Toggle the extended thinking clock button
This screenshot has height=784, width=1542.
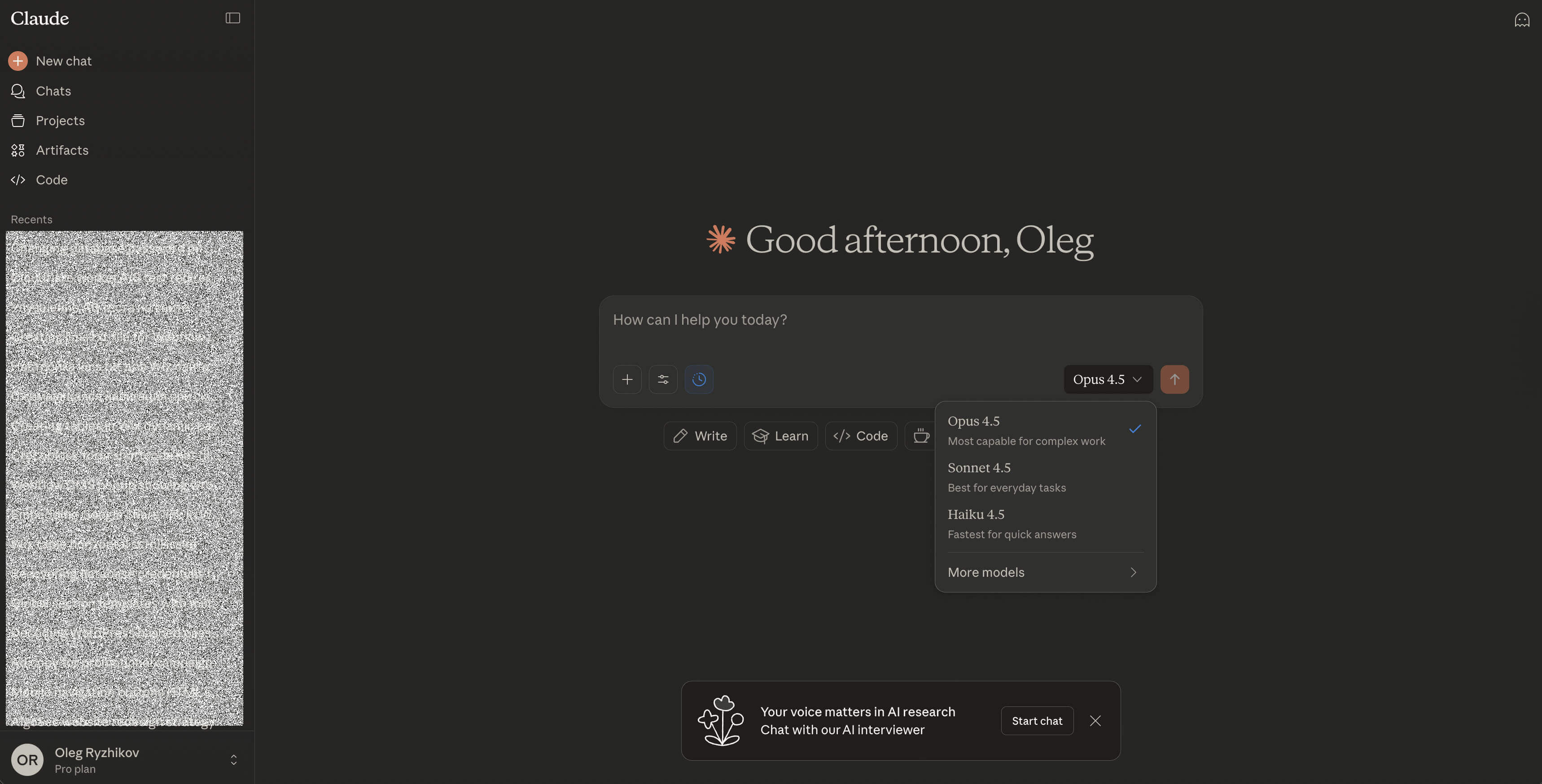(699, 379)
